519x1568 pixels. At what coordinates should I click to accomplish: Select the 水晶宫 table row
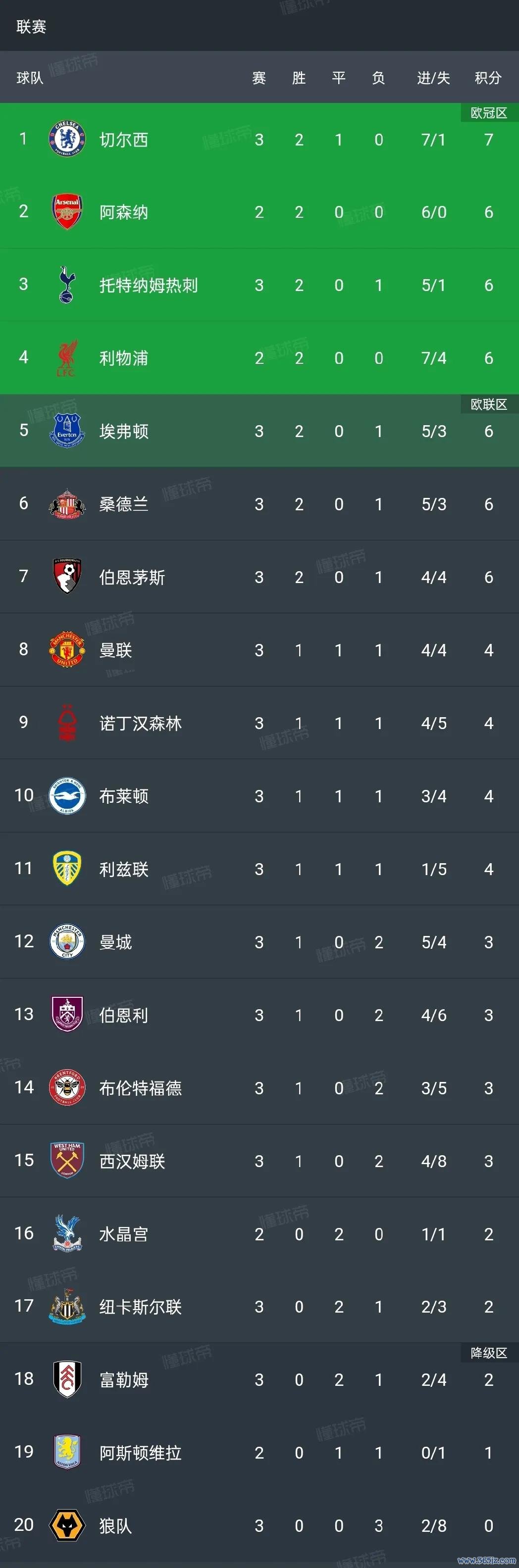pos(259,1234)
